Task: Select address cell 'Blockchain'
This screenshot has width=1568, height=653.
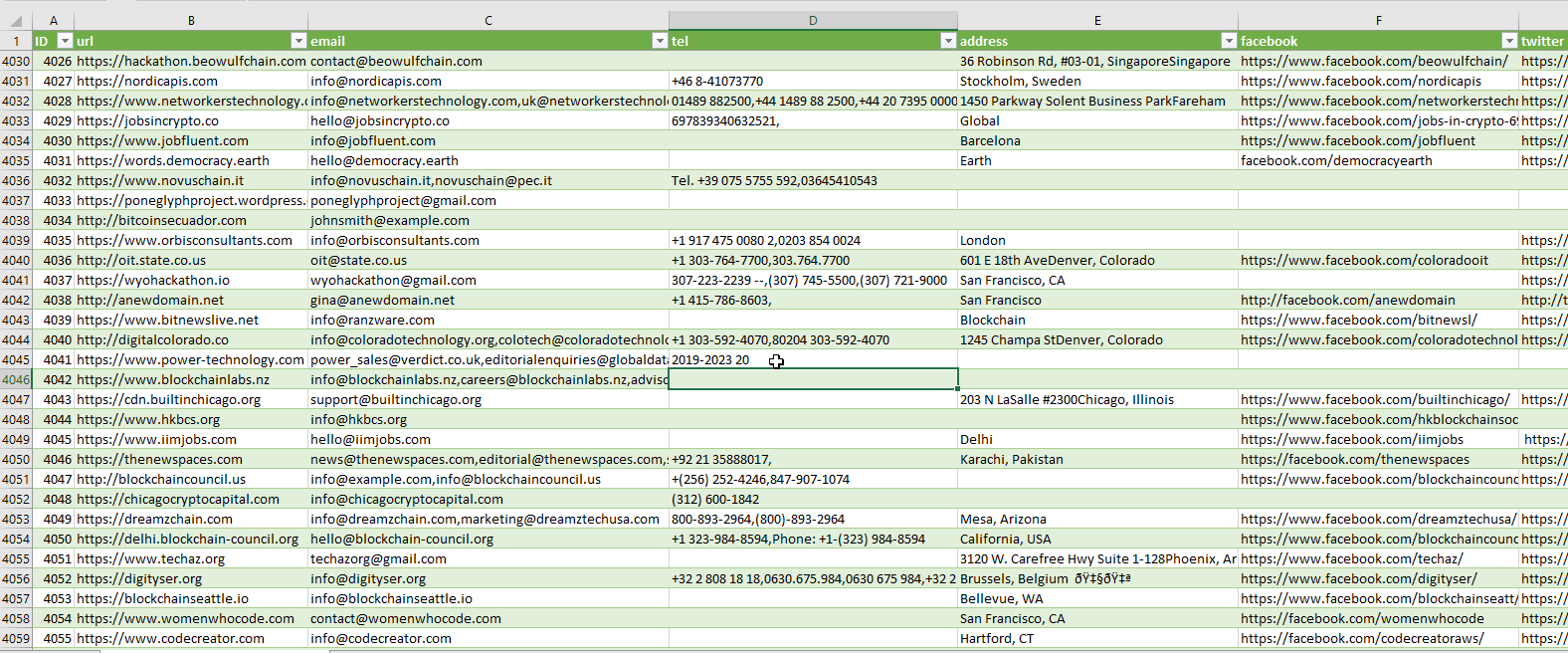Action: tap(1097, 320)
